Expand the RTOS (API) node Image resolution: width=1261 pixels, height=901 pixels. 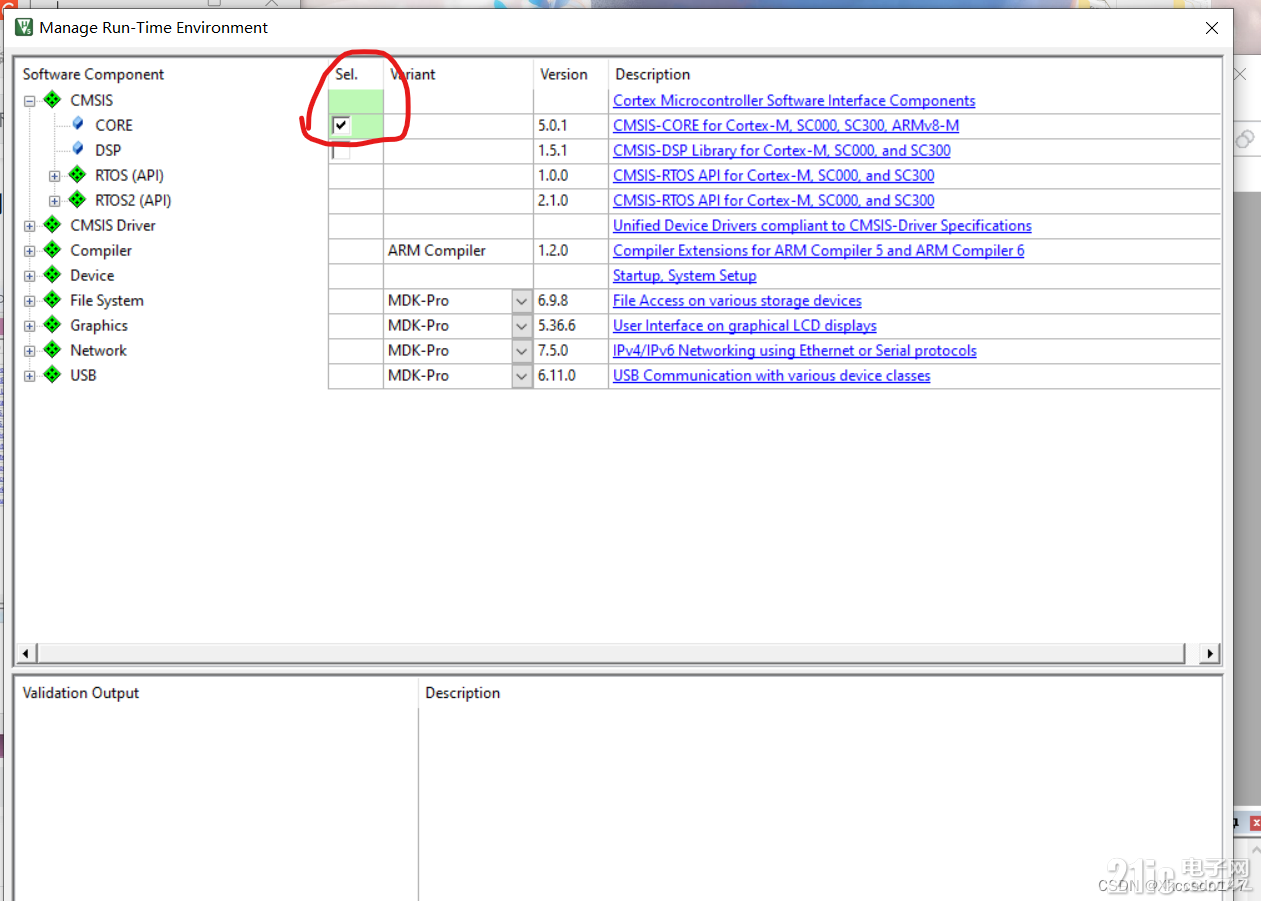pyautogui.click(x=54, y=176)
